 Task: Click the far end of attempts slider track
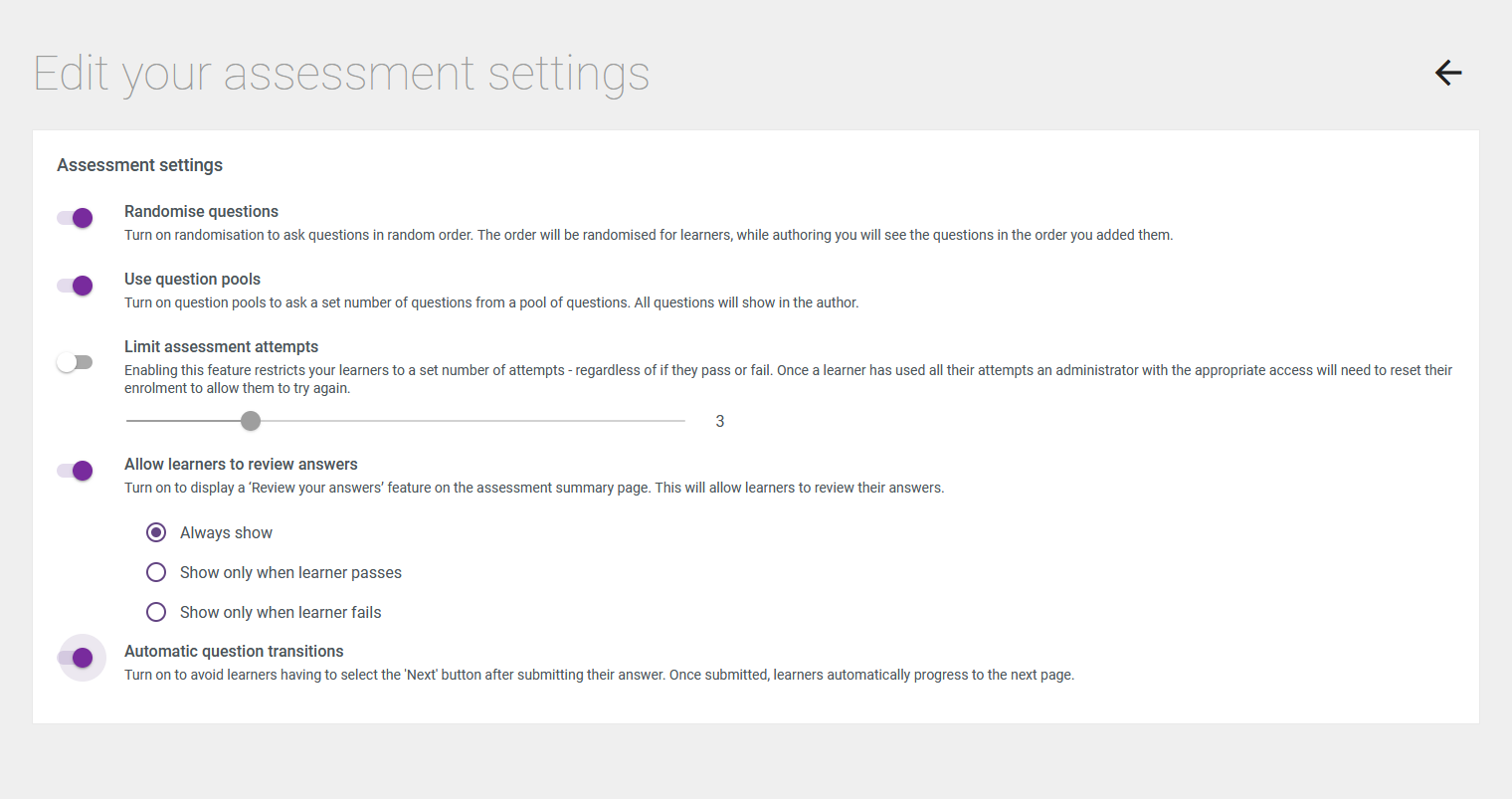[682, 421]
